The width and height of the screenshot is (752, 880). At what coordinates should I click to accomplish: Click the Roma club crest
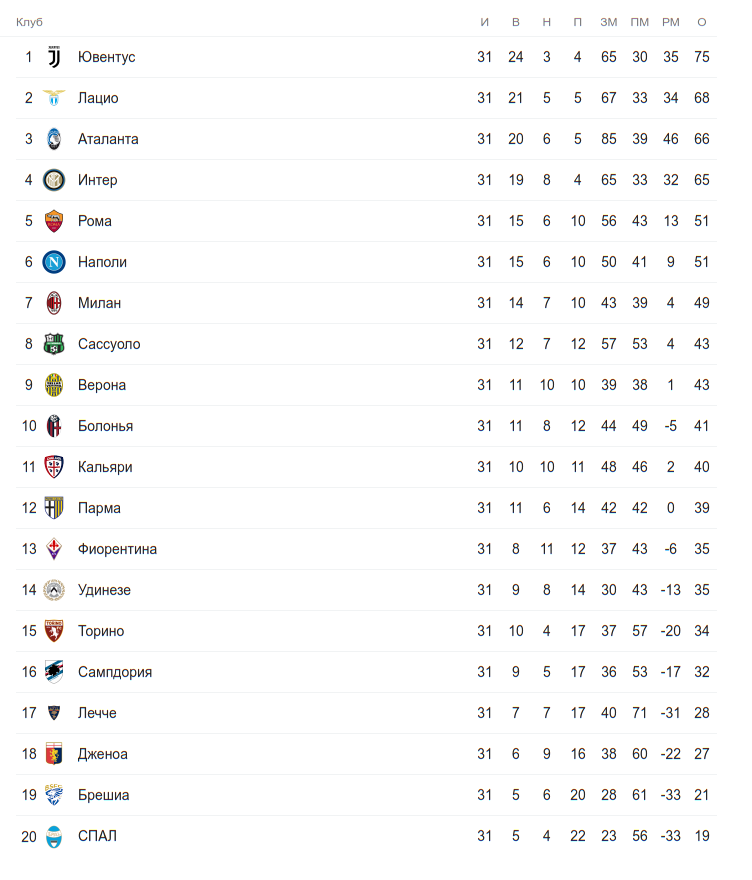pyautogui.click(x=54, y=221)
